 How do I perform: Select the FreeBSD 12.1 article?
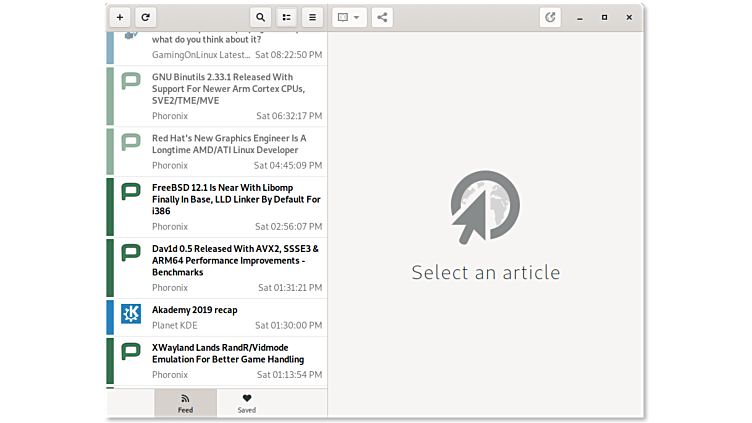point(235,199)
